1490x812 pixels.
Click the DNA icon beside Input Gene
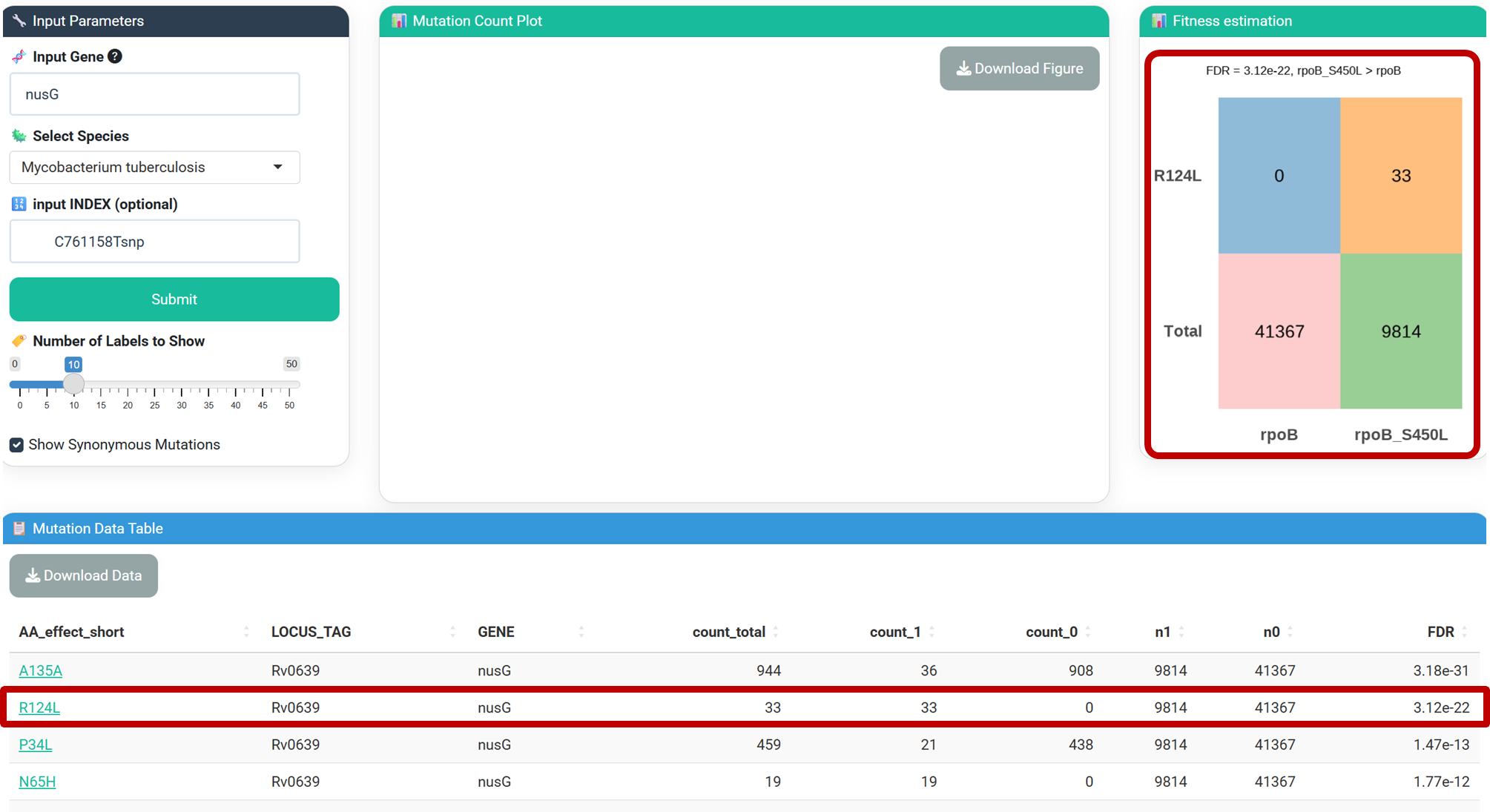coord(19,56)
